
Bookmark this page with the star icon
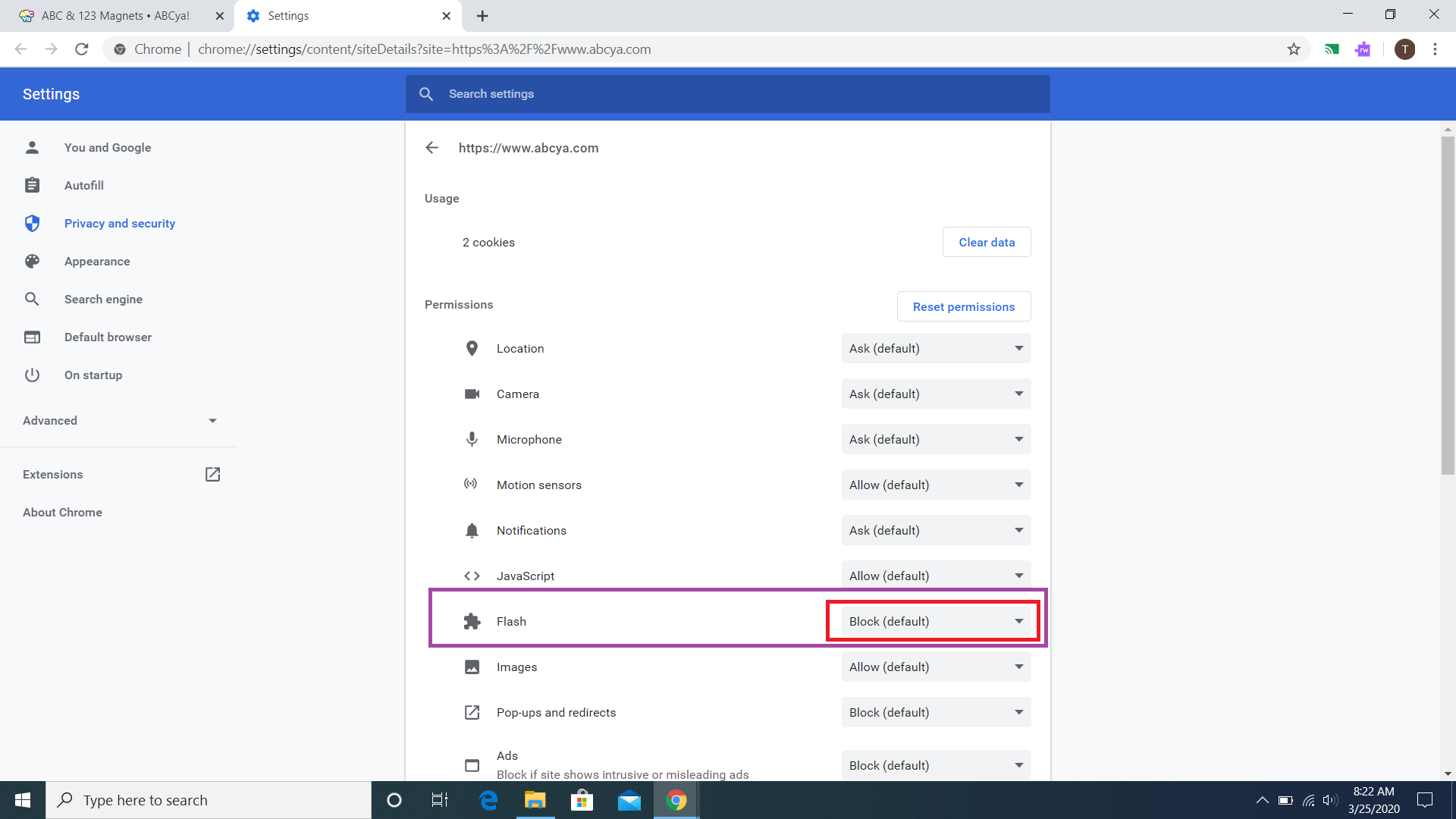[1294, 49]
